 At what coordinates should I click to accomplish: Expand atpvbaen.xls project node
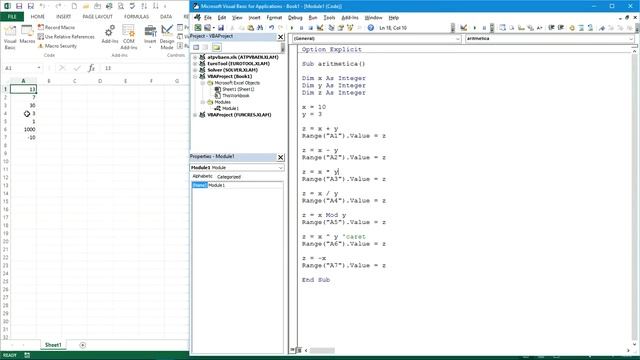195,58
